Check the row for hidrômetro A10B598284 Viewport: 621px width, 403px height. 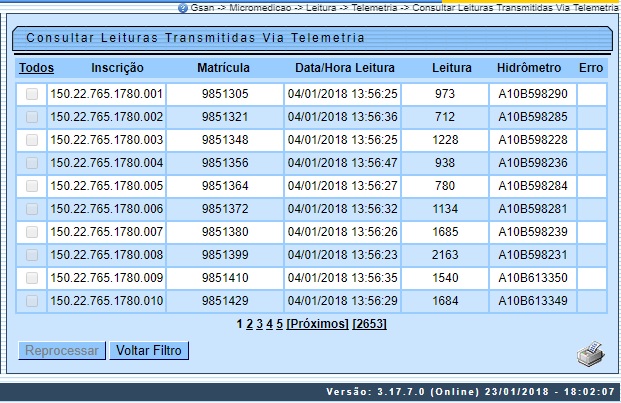32,186
